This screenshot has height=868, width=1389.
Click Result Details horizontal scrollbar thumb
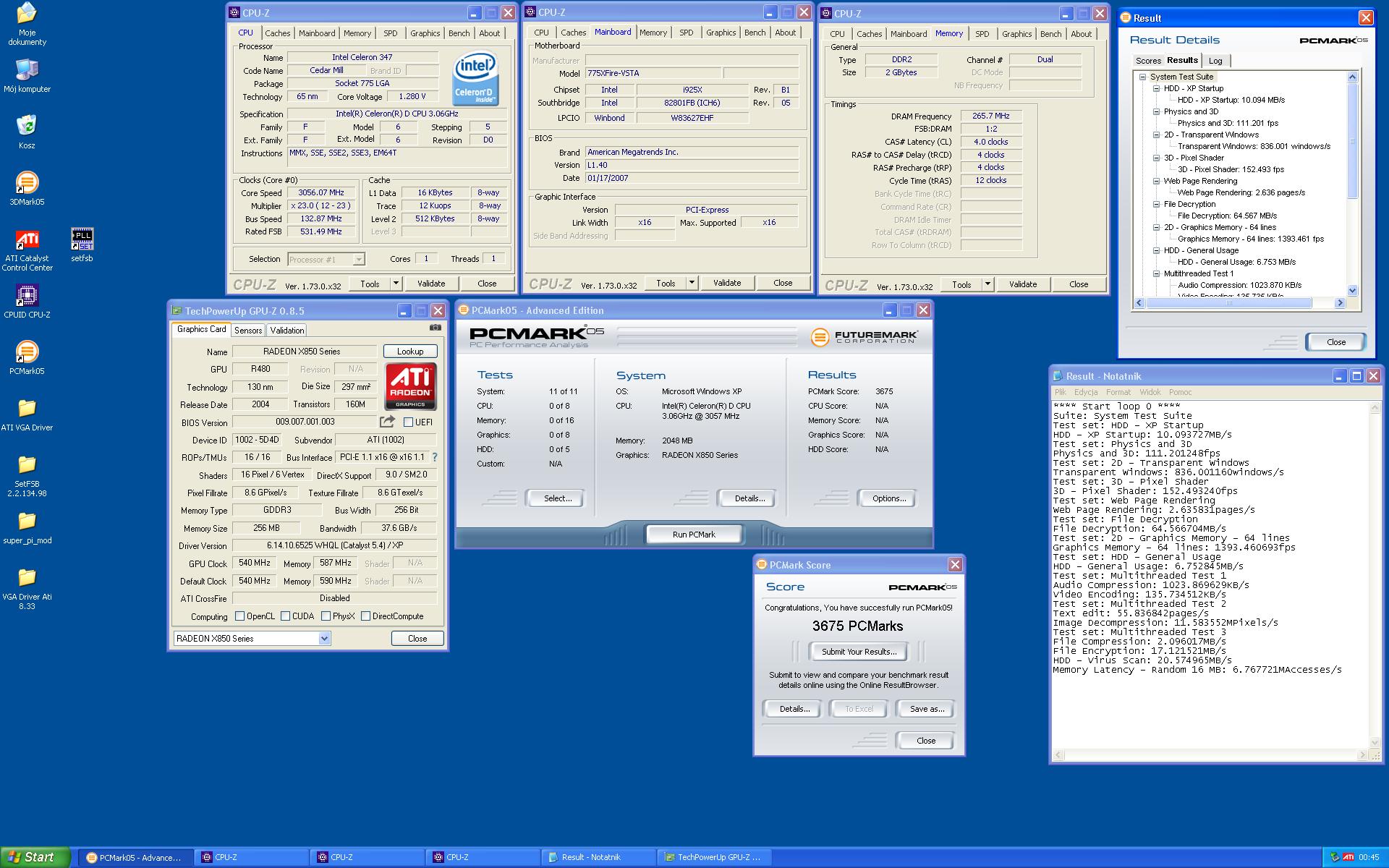coord(1228,303)
